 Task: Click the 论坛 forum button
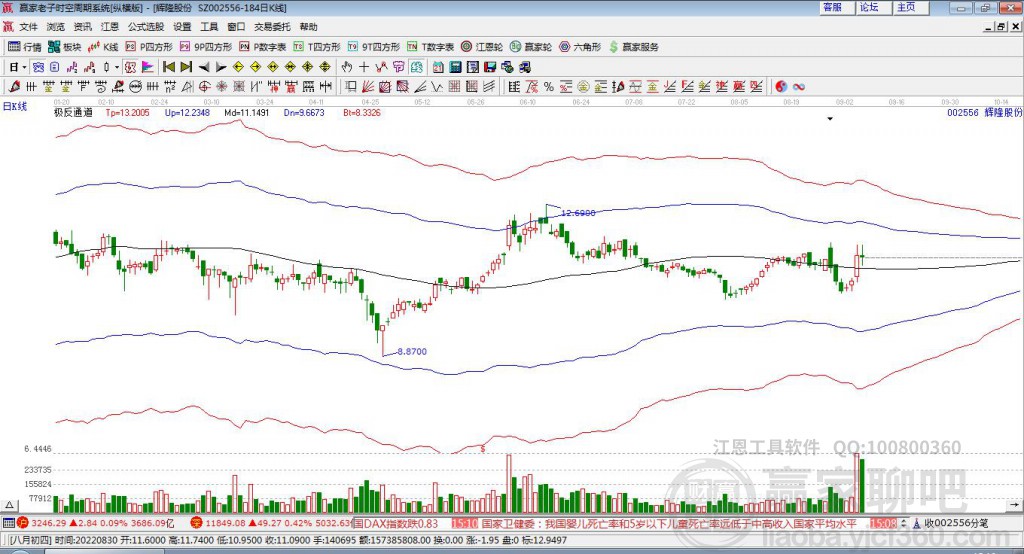coord(872,7)
